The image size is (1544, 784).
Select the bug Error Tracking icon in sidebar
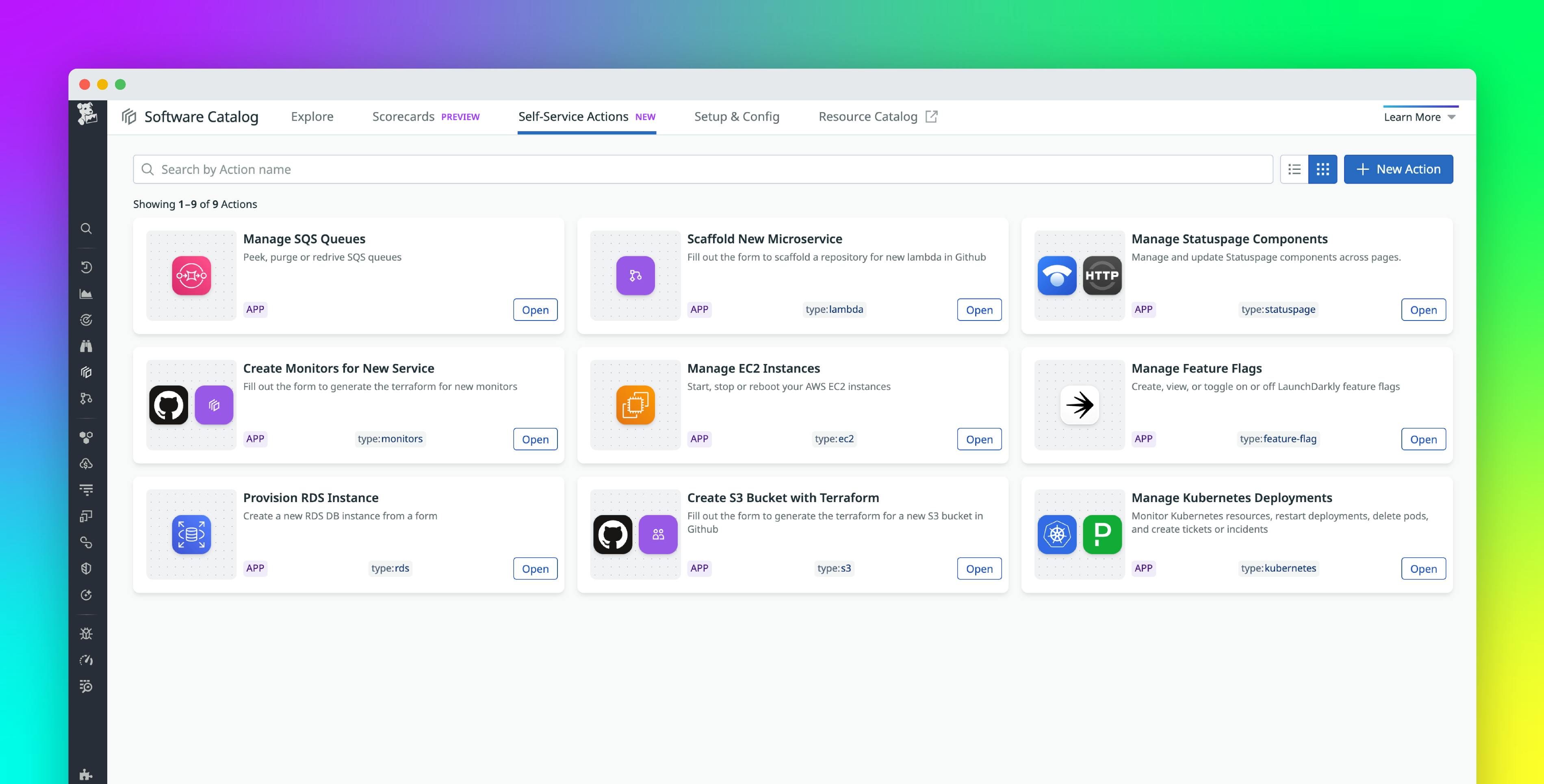click(x=86, y=633)
